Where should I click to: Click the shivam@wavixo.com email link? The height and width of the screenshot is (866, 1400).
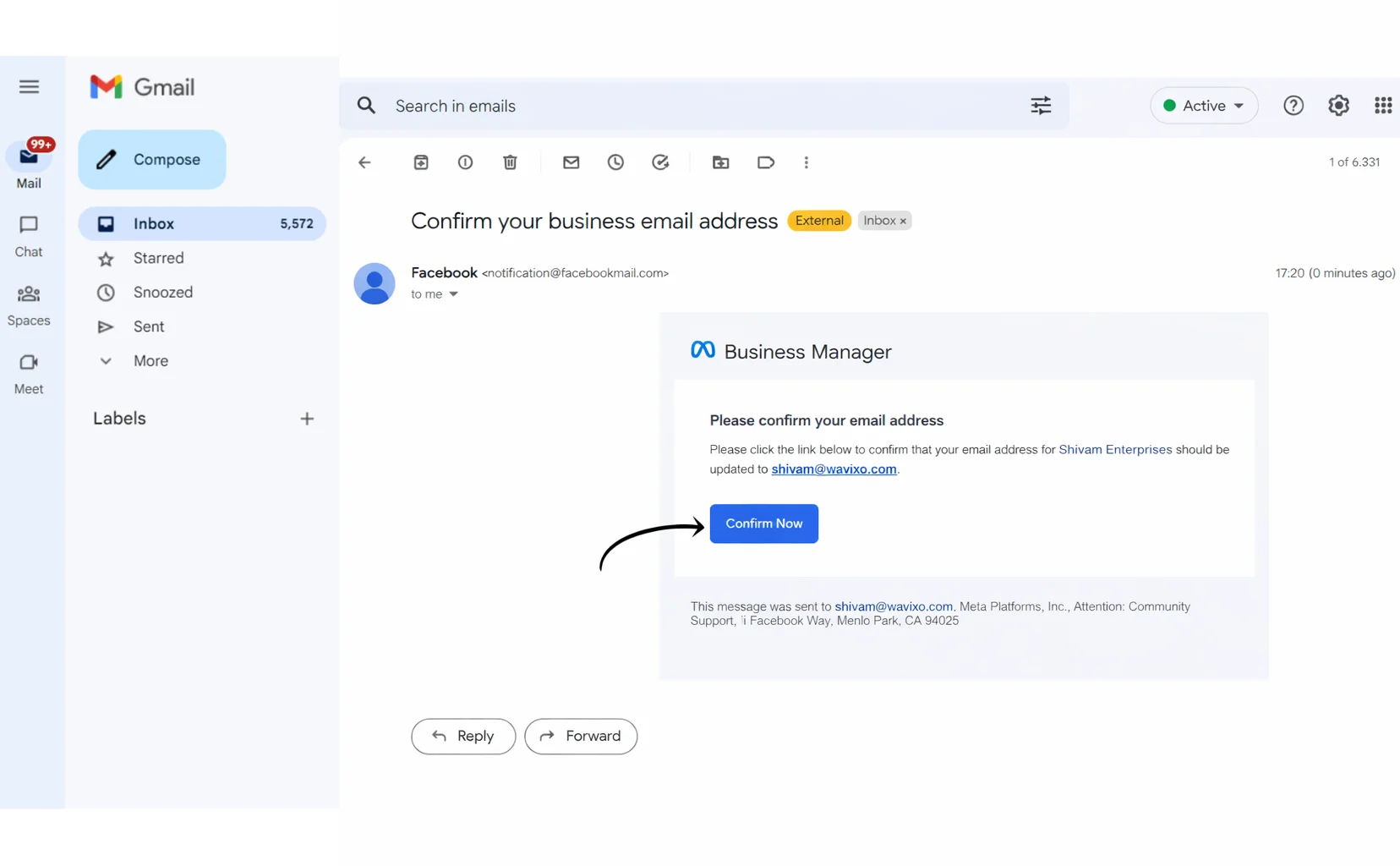coord(834,469)
